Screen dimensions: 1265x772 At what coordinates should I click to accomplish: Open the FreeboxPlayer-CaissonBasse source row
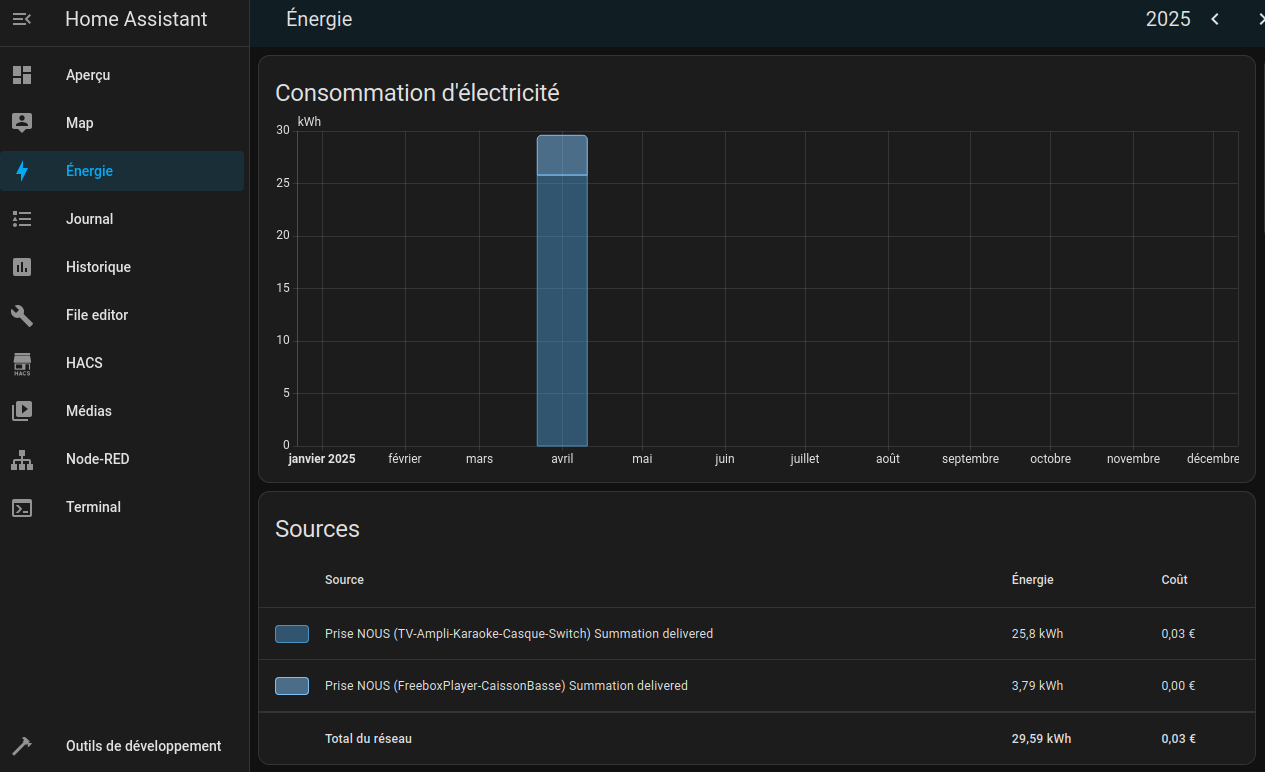(506, 686)
